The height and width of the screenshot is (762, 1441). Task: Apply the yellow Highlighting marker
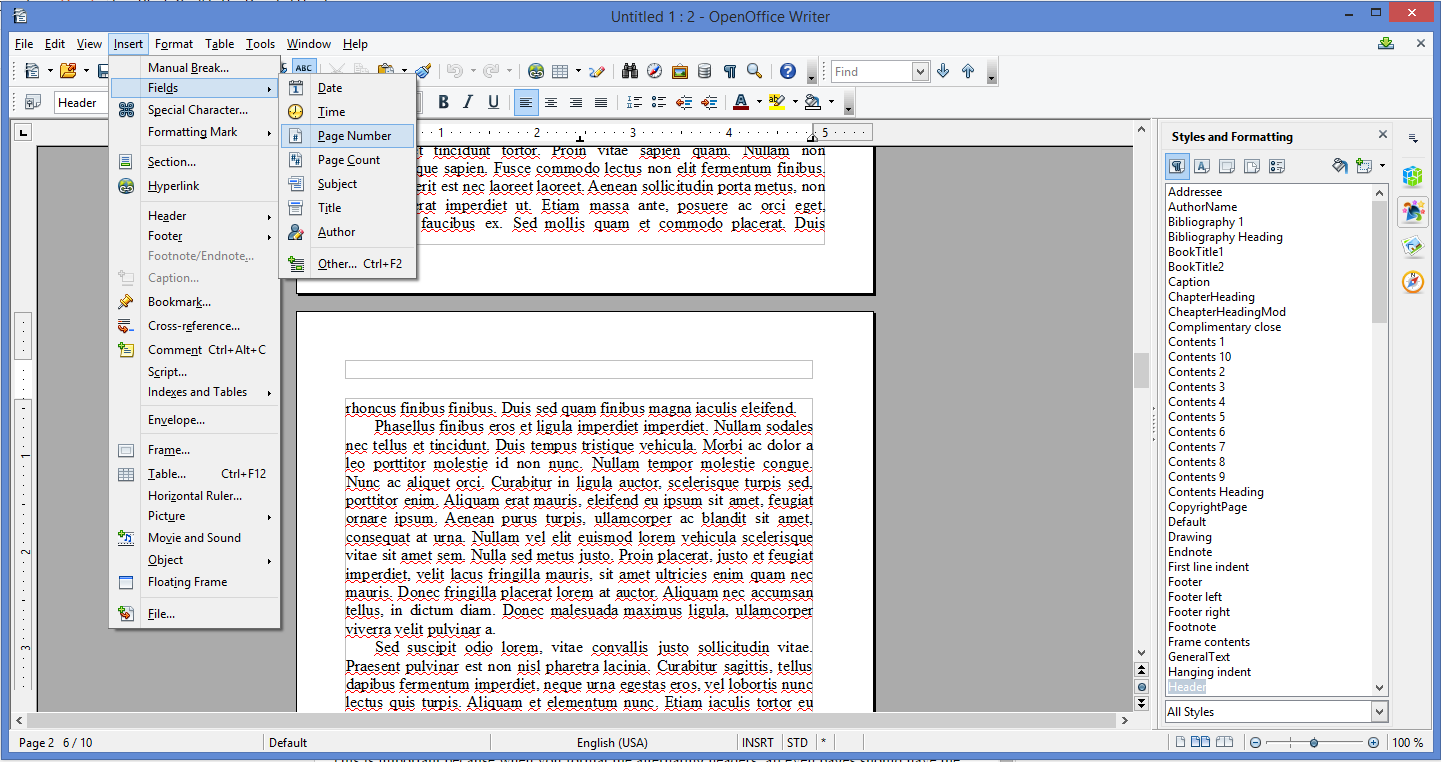[x=777, y=102]
